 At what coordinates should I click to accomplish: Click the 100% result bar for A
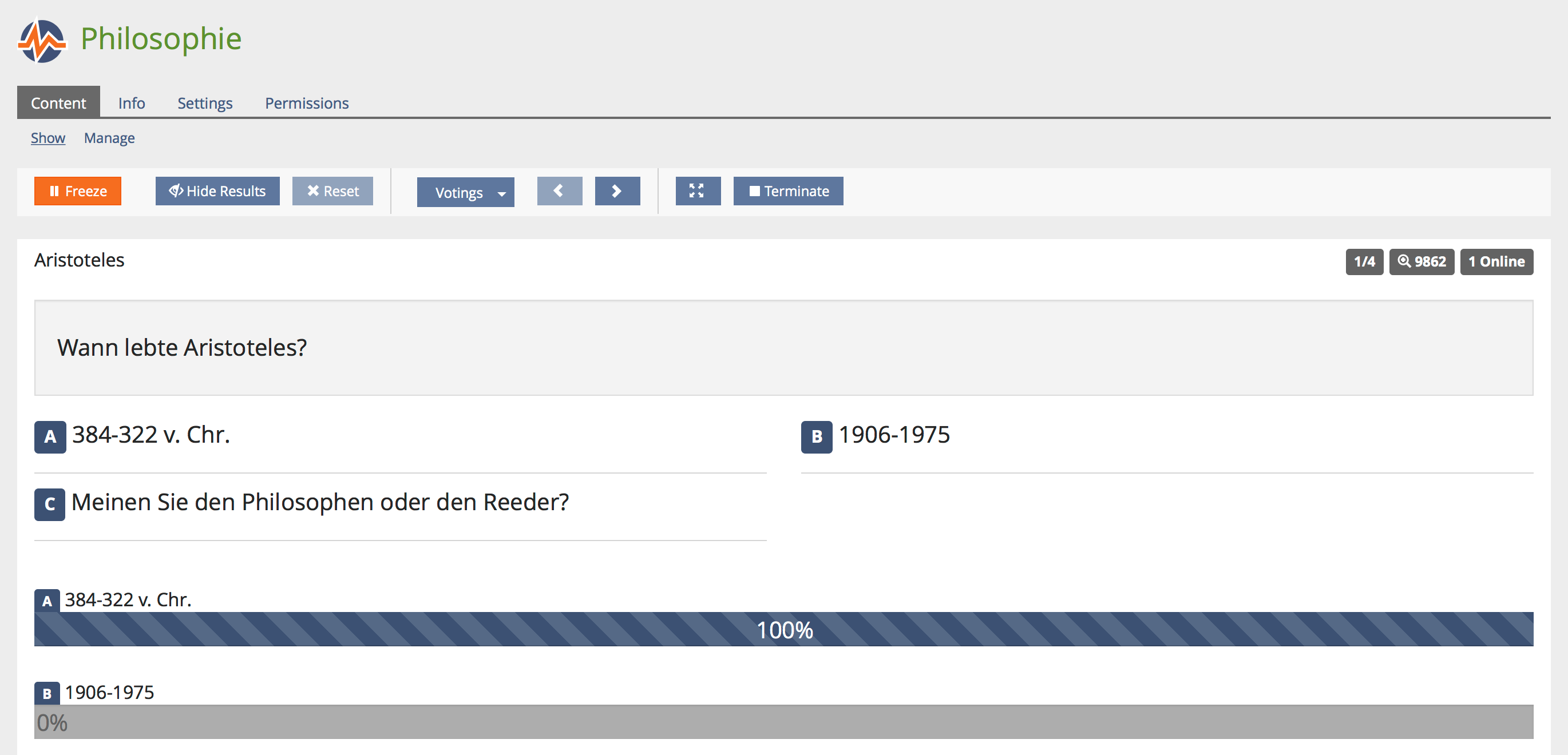tap(783, 629)
